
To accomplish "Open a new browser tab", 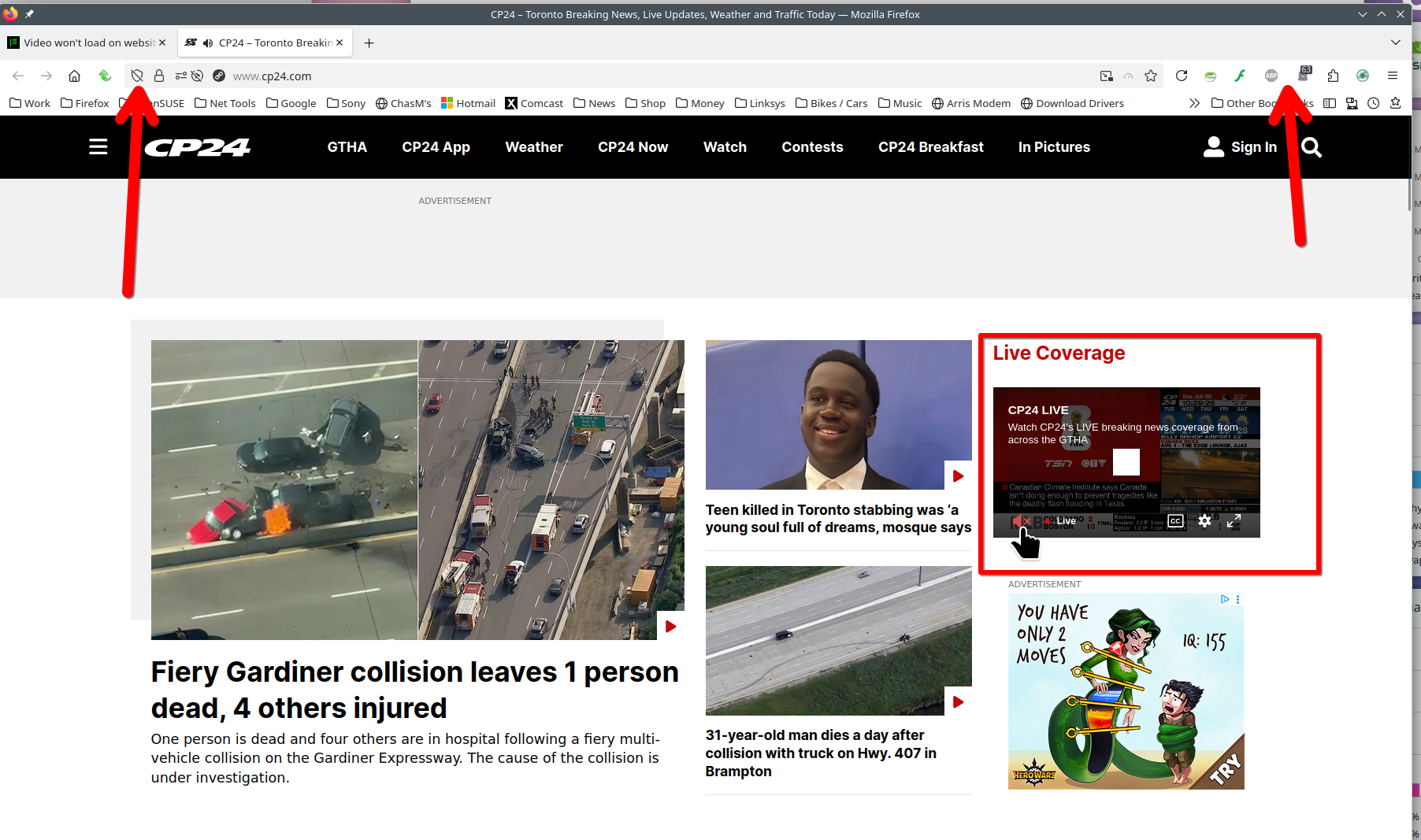I will [x=369, y=43].
